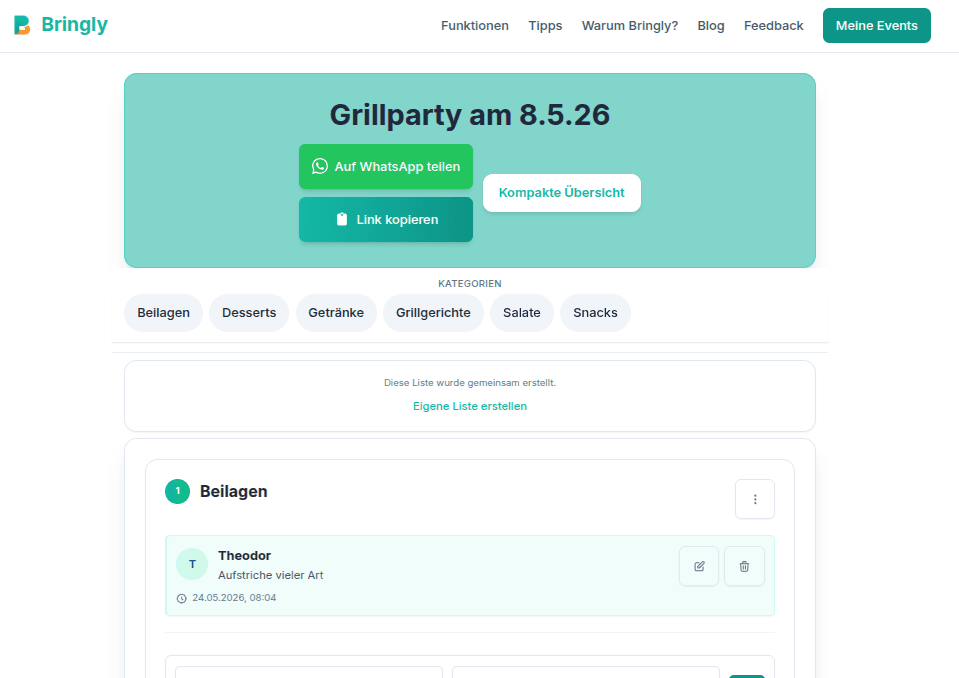The width and height of the screenshot is (959, 678).
Task: Open the three-dot menu for Beilagen
Action: [755, 499]
